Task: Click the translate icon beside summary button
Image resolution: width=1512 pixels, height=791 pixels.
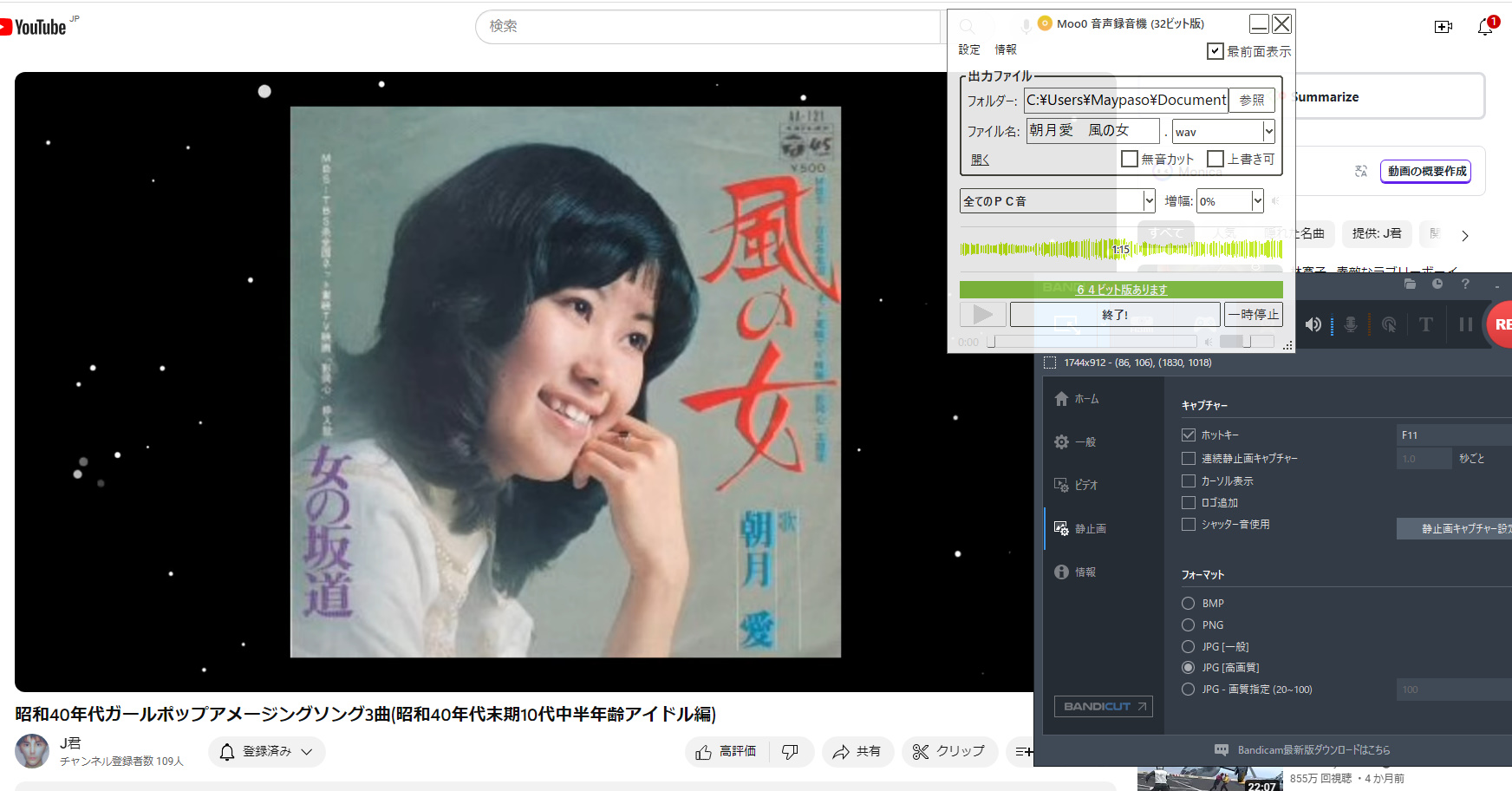Action: [x=1361, y=172]
